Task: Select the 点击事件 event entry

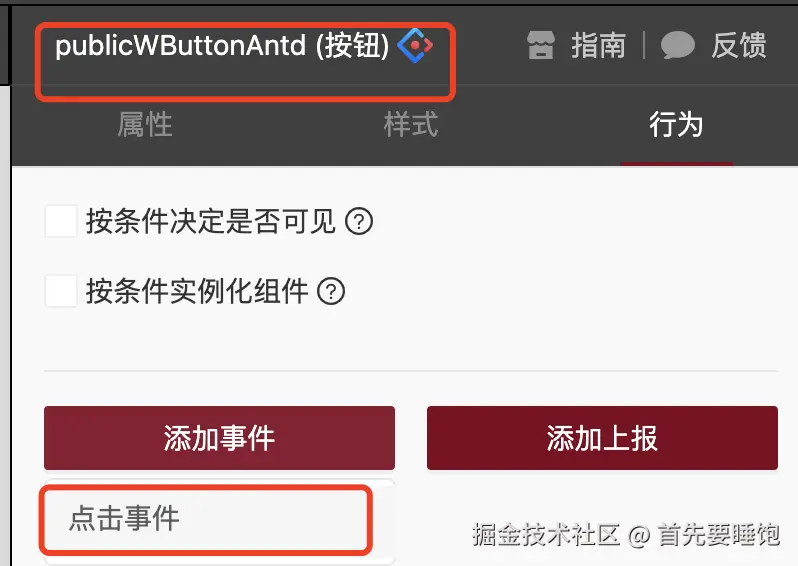Action: pyautogui.click(x=206, y=519)
